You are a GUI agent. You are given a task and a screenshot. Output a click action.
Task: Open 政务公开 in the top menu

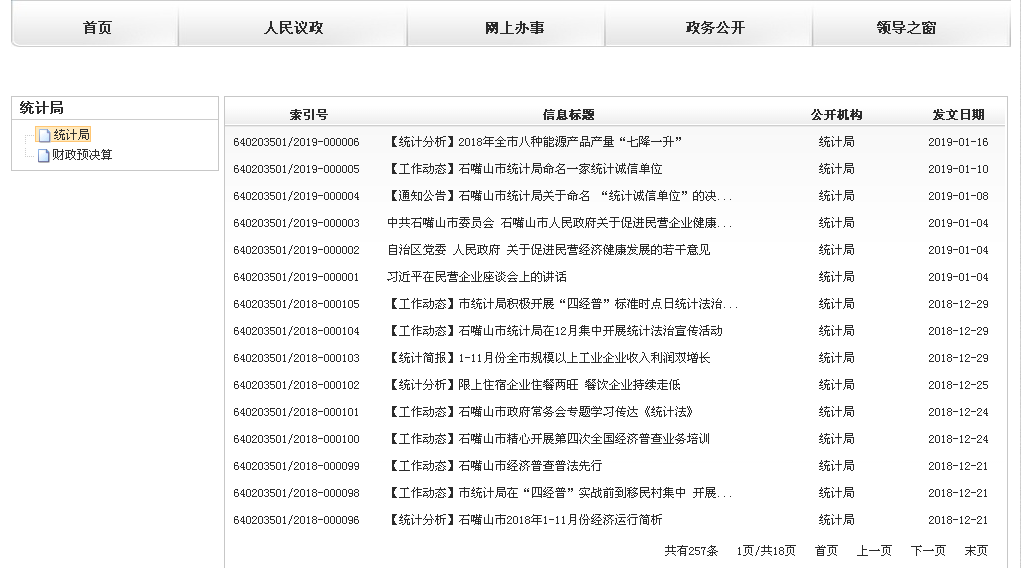[715, 28]
